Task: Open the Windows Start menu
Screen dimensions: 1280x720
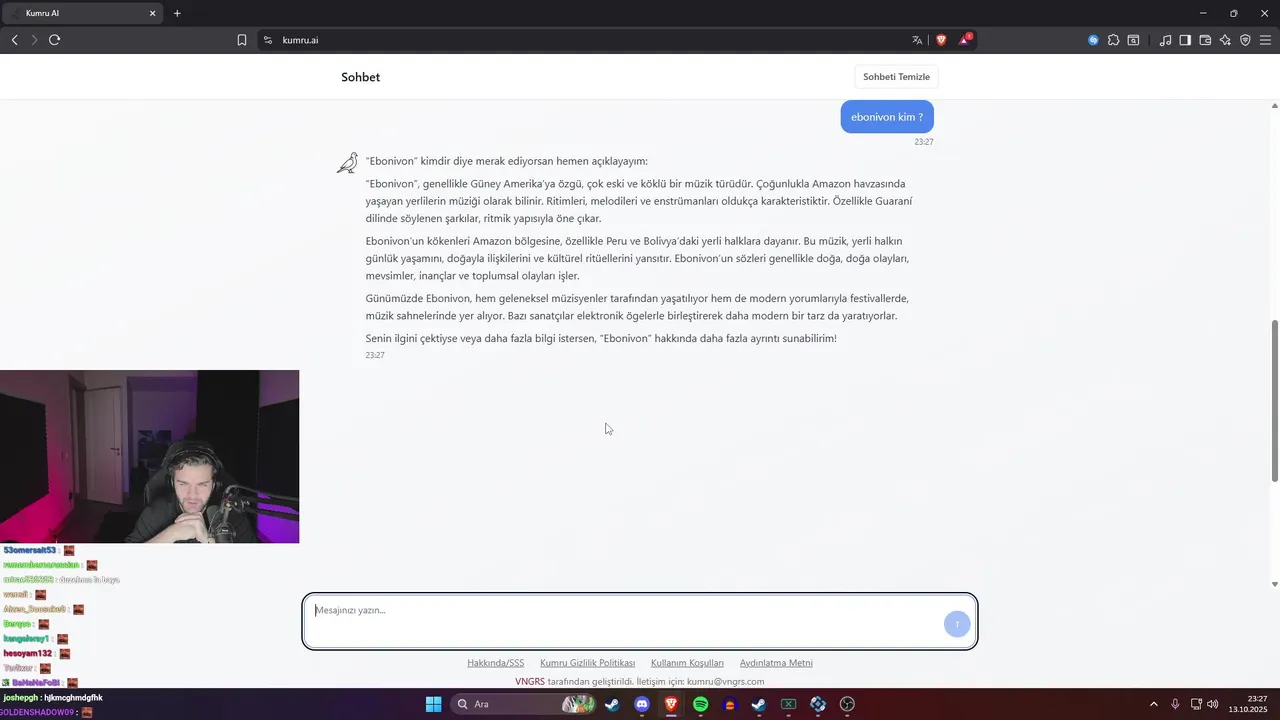Action: tap(433, 704)
